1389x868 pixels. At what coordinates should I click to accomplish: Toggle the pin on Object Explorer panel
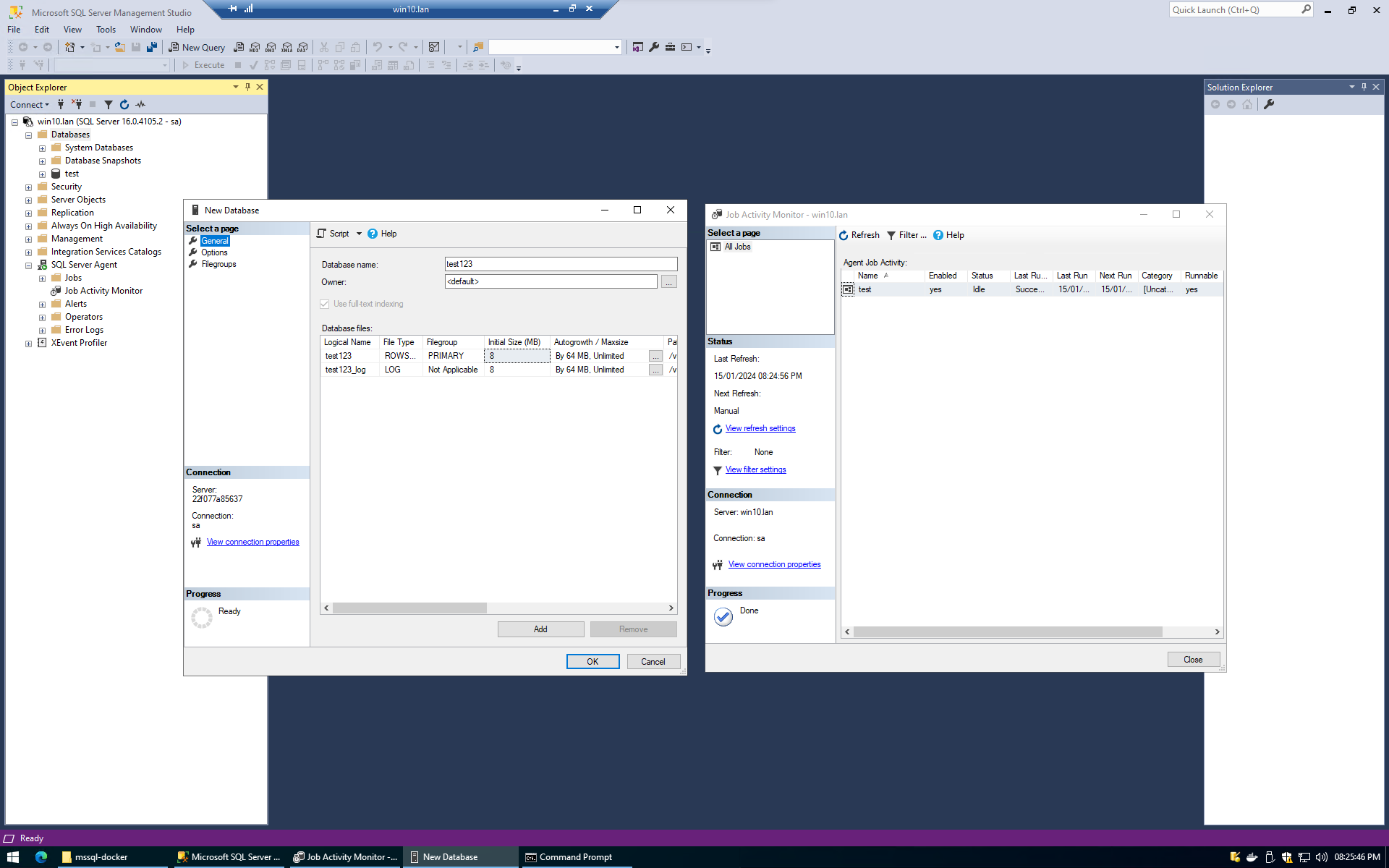coord(247,87)
